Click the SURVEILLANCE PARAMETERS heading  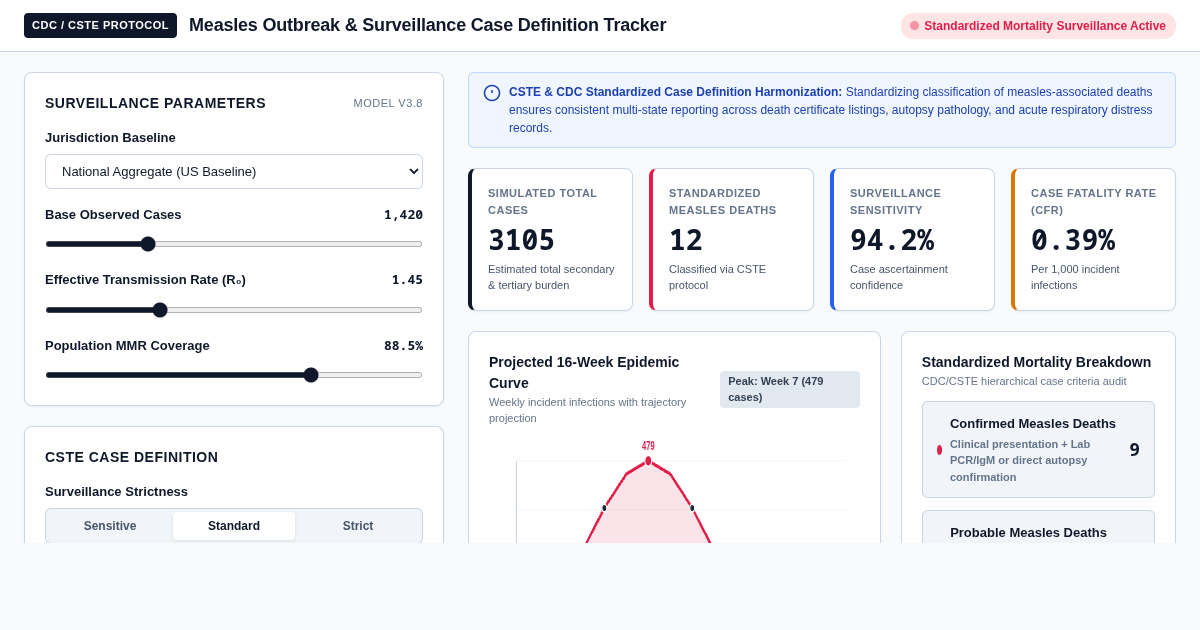tap(155, 103)
